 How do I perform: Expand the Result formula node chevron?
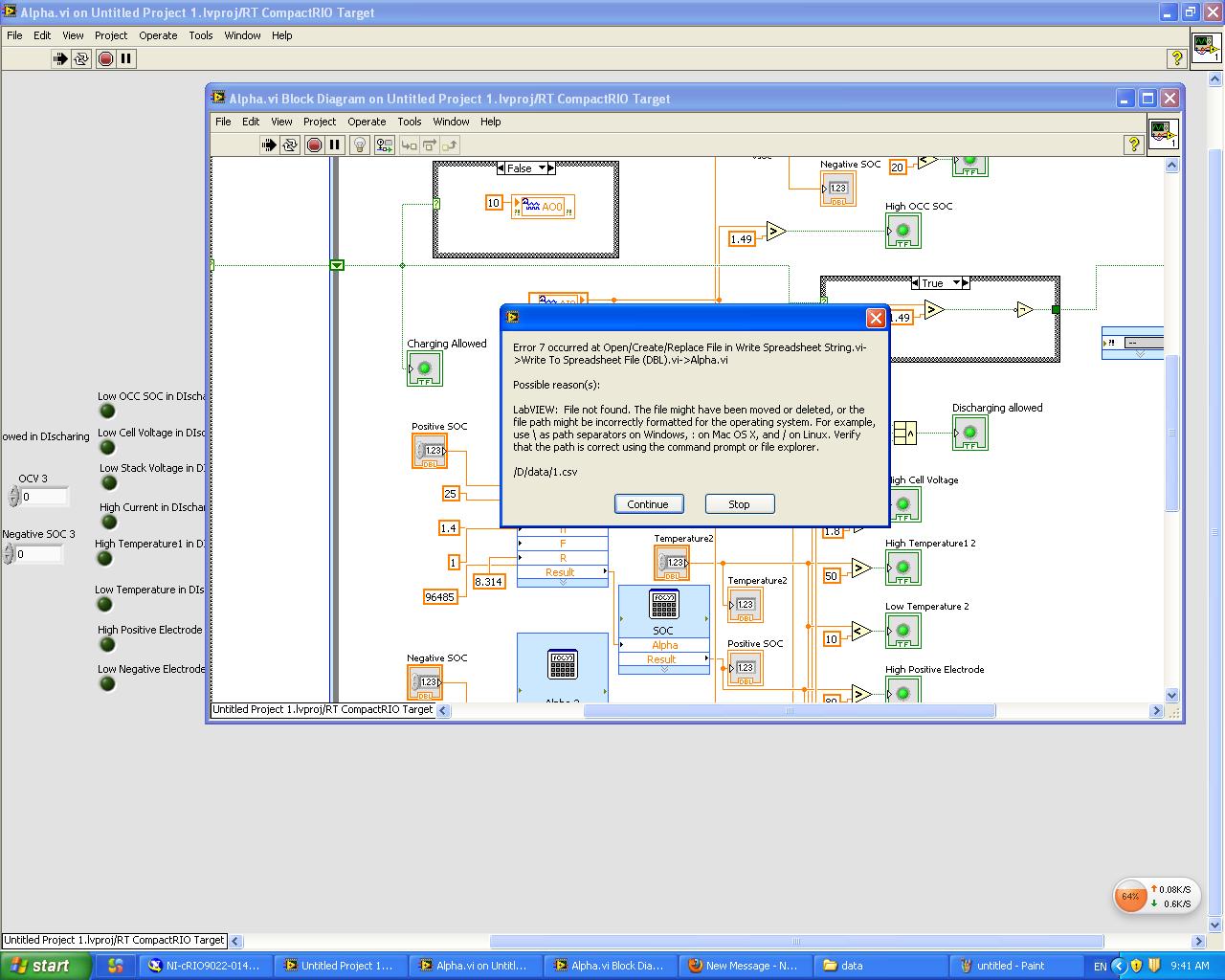coord(563,582)
